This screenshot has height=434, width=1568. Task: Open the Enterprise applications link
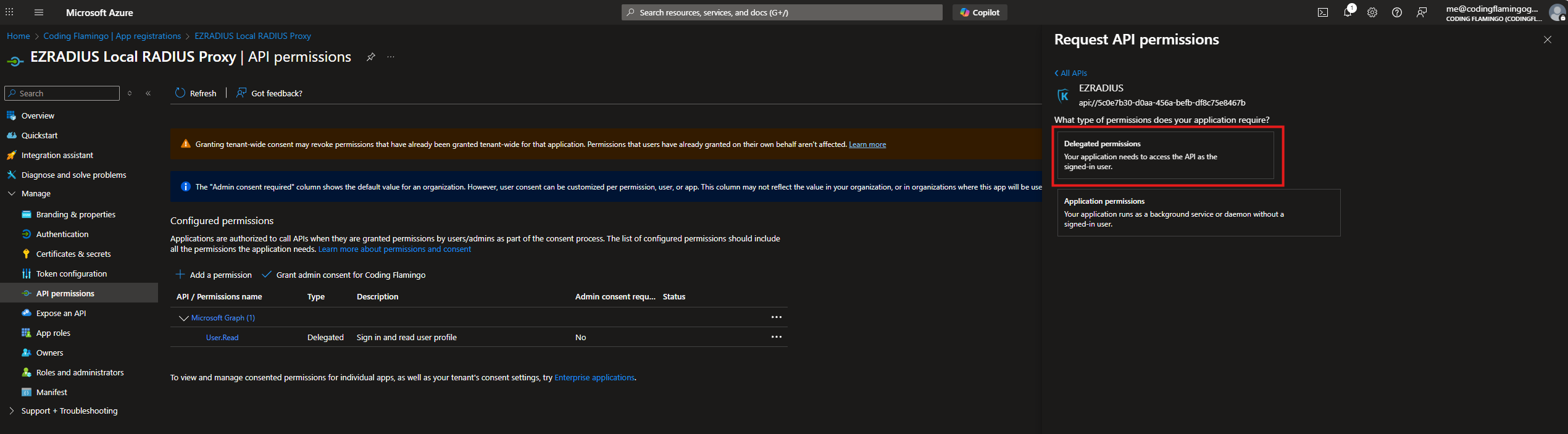coord(594,378)
